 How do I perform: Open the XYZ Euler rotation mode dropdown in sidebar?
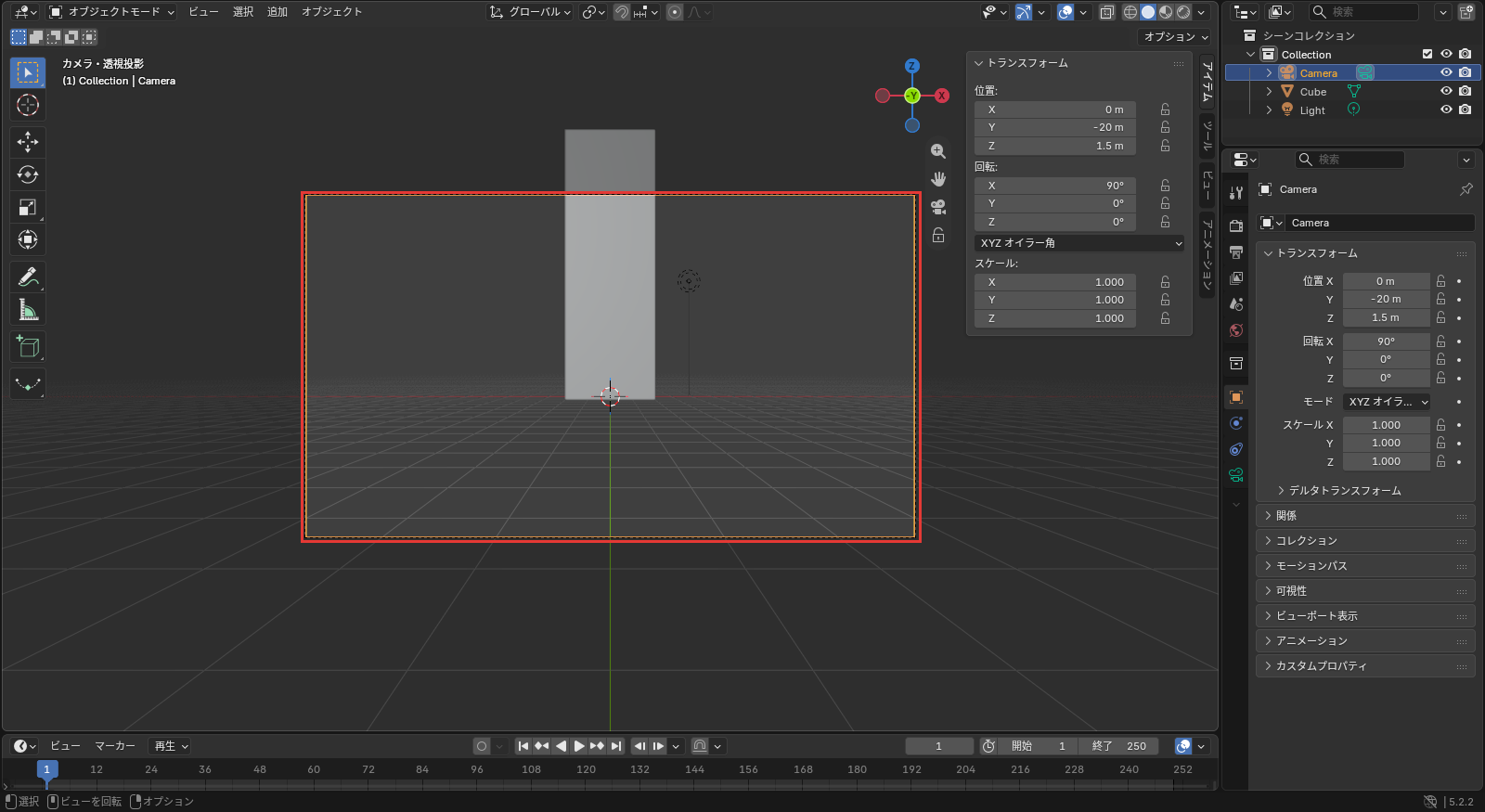(x=1079, y=243)
